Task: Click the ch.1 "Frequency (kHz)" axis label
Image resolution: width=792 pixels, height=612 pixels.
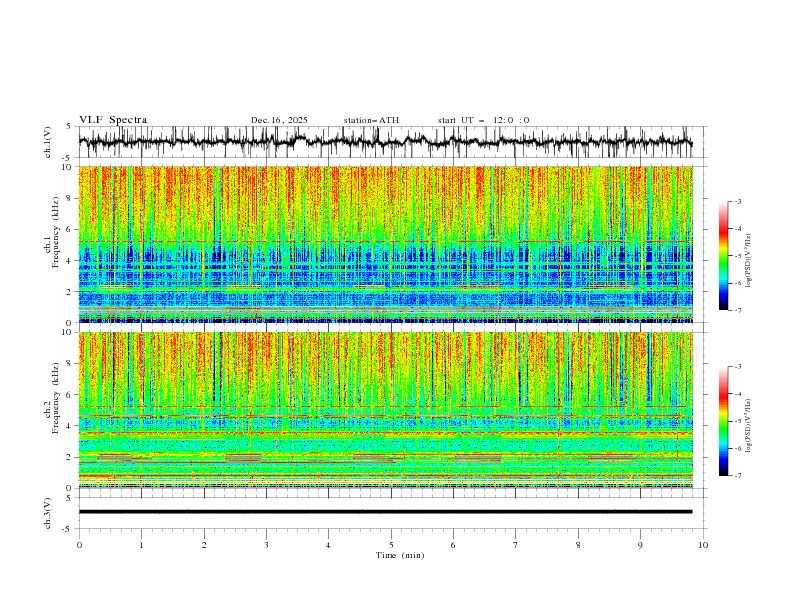Action: coord(56,232)
